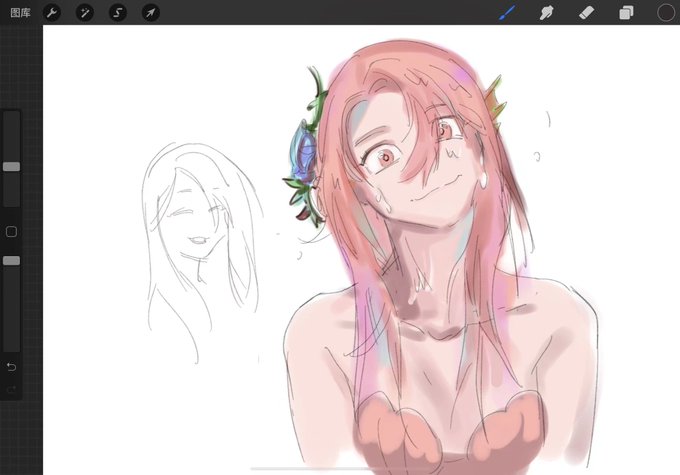
Task: Activate the Transform arrow tool
Action: click(150, 13)
